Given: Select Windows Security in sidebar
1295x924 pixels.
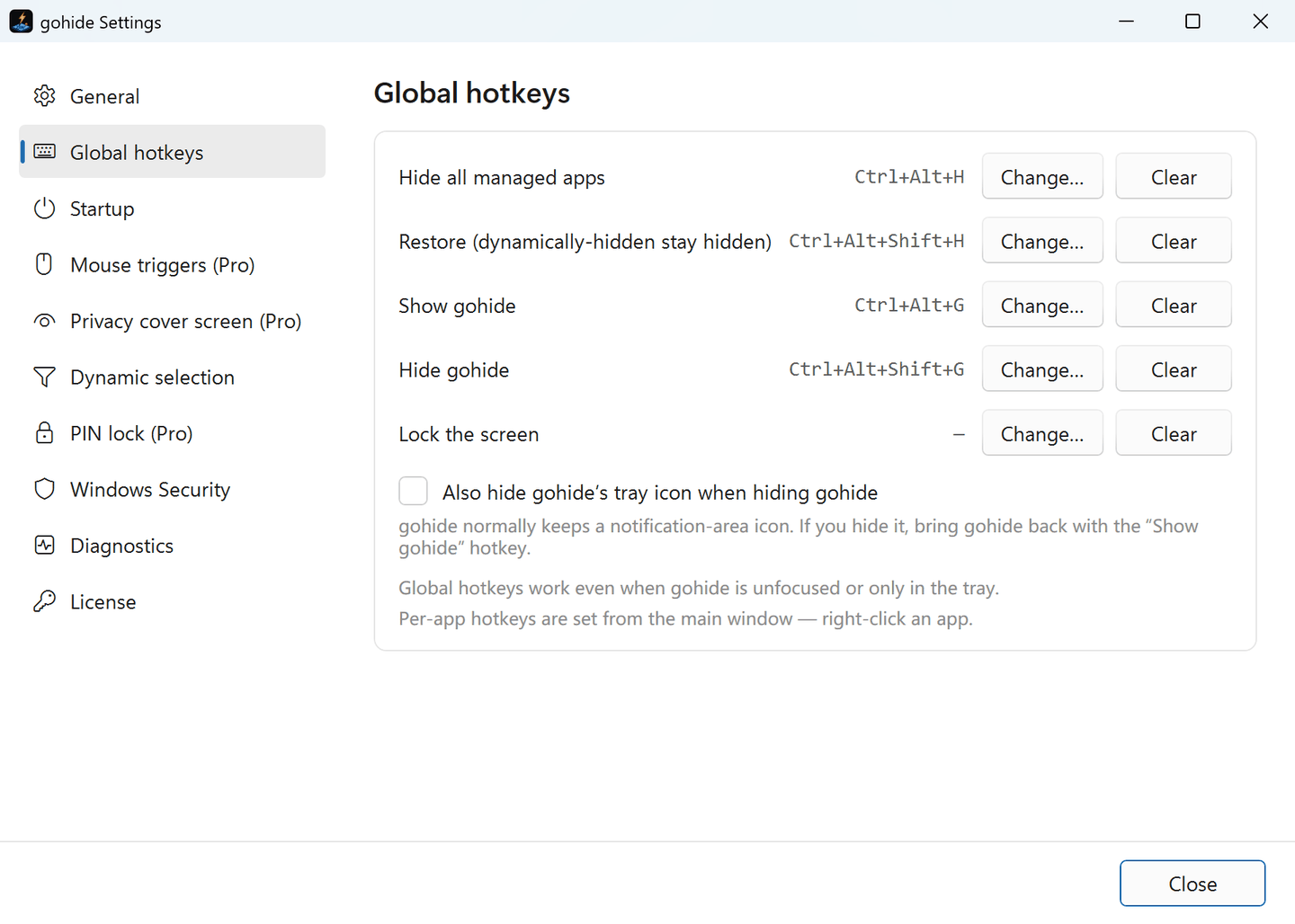Looking at the screenshot, I should pos(172,489).
